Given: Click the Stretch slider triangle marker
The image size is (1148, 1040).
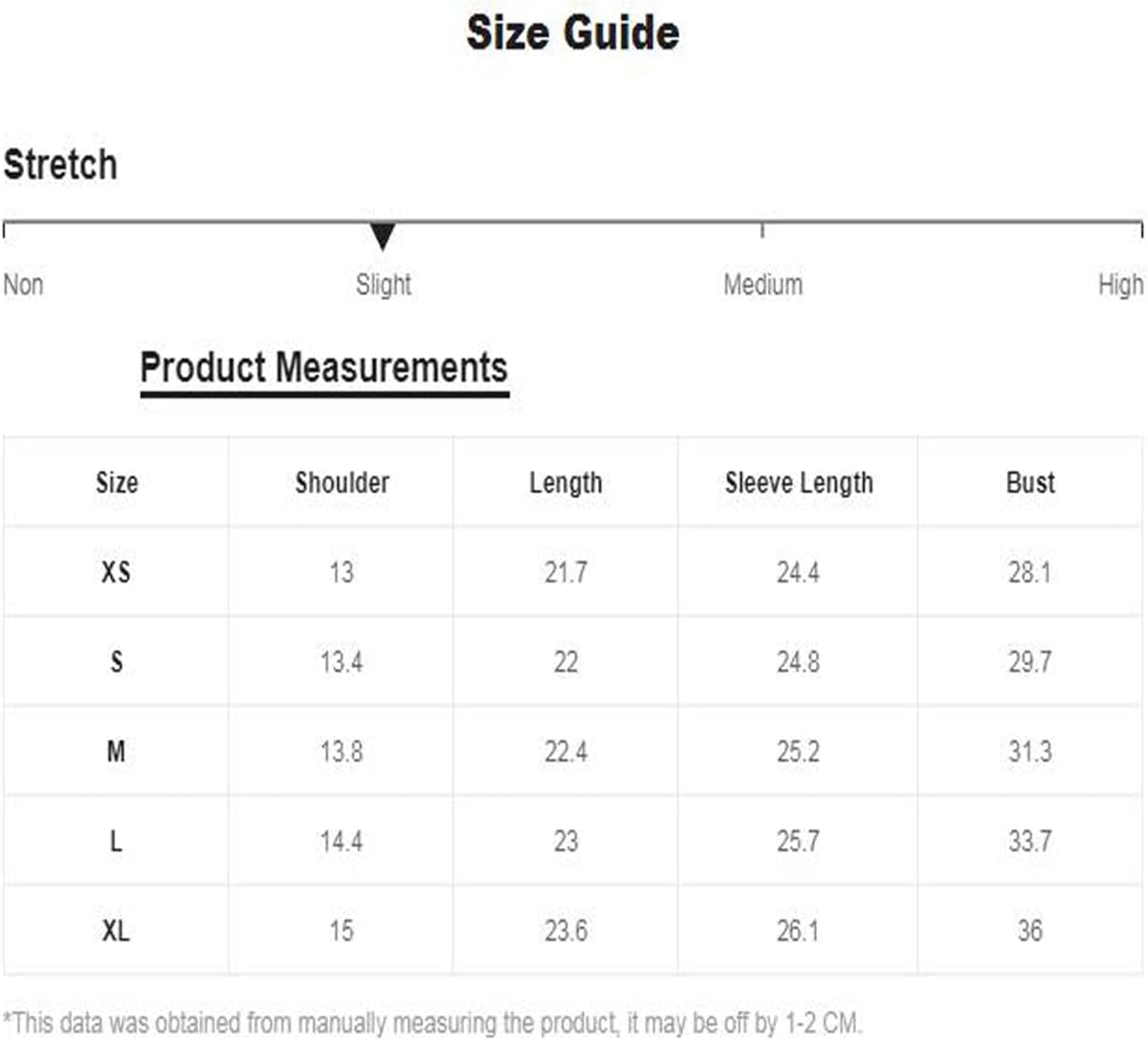Looking at the screenshot, I should point(383,236).
